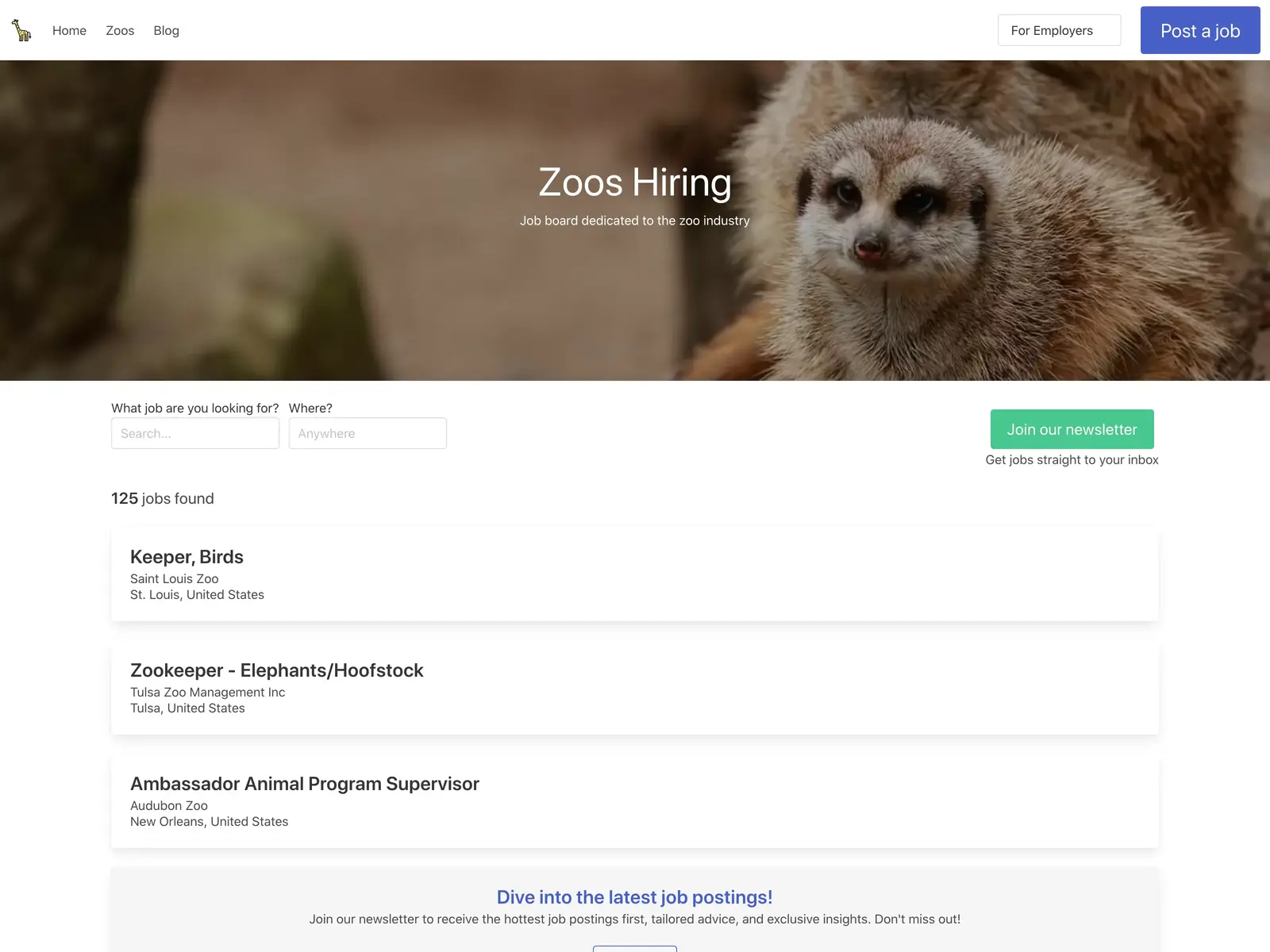This screenshot has height=952, width=1270.
Task: Click Get jobs straight to your inbox text
Action: pos(1072,460)
